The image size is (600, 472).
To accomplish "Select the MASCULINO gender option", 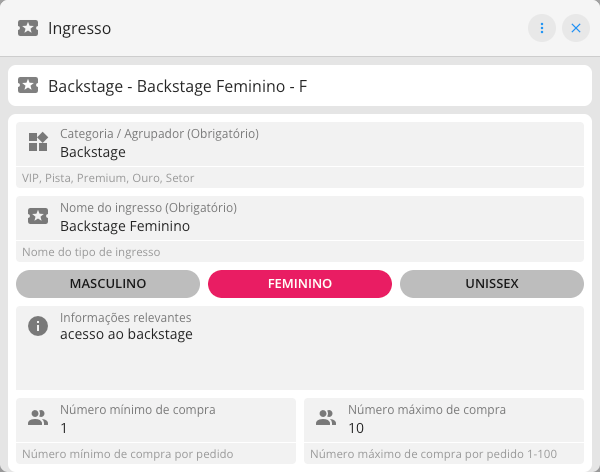I will 108,284.
